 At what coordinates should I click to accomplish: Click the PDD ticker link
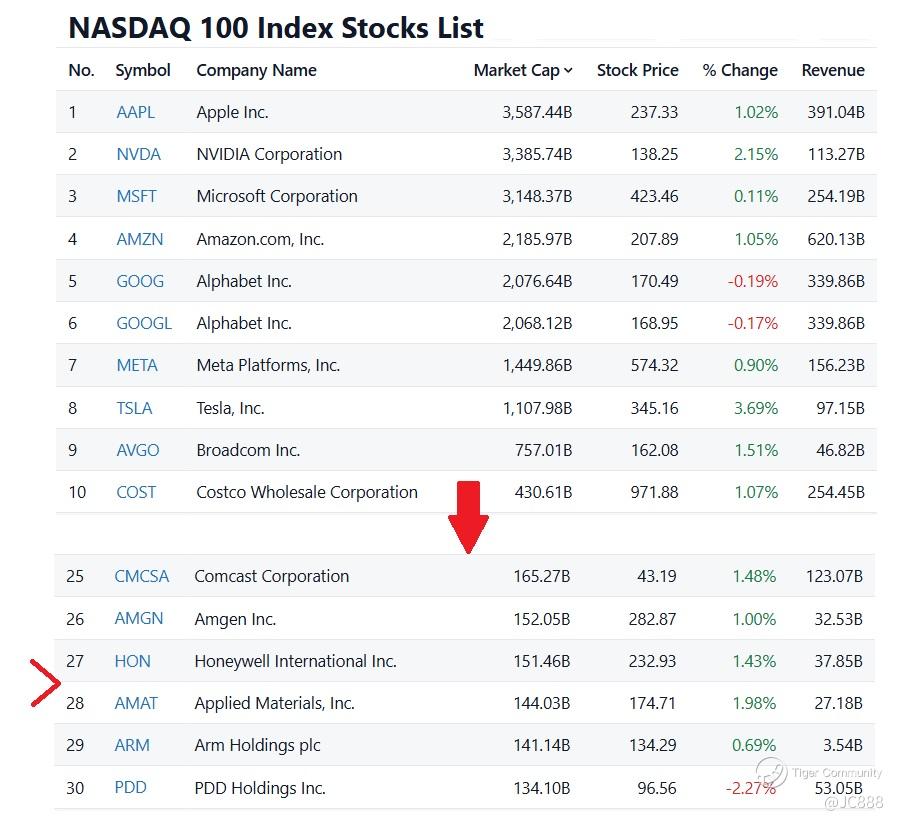tap(131, 787)
